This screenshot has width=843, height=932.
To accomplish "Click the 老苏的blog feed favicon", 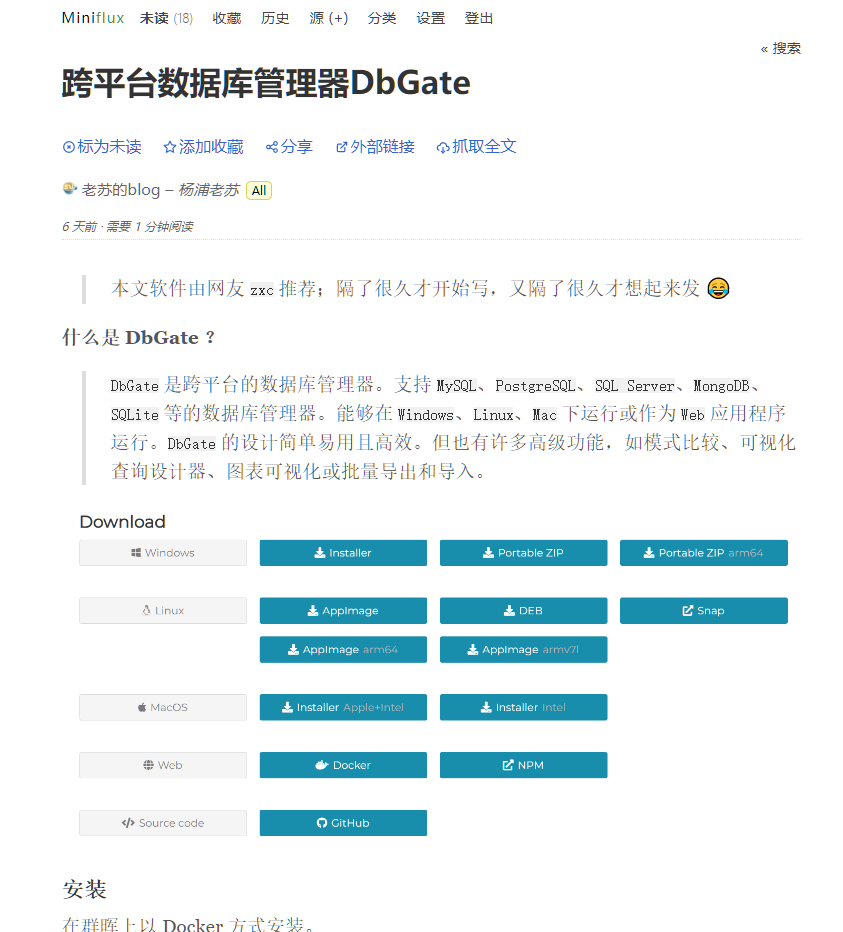I will click(70, 188).
